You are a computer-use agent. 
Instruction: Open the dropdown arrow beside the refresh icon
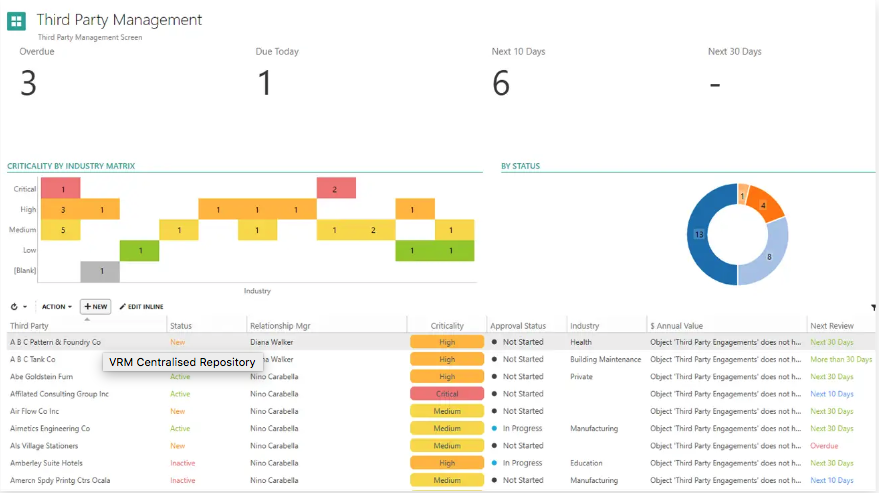tap(25, 307)
